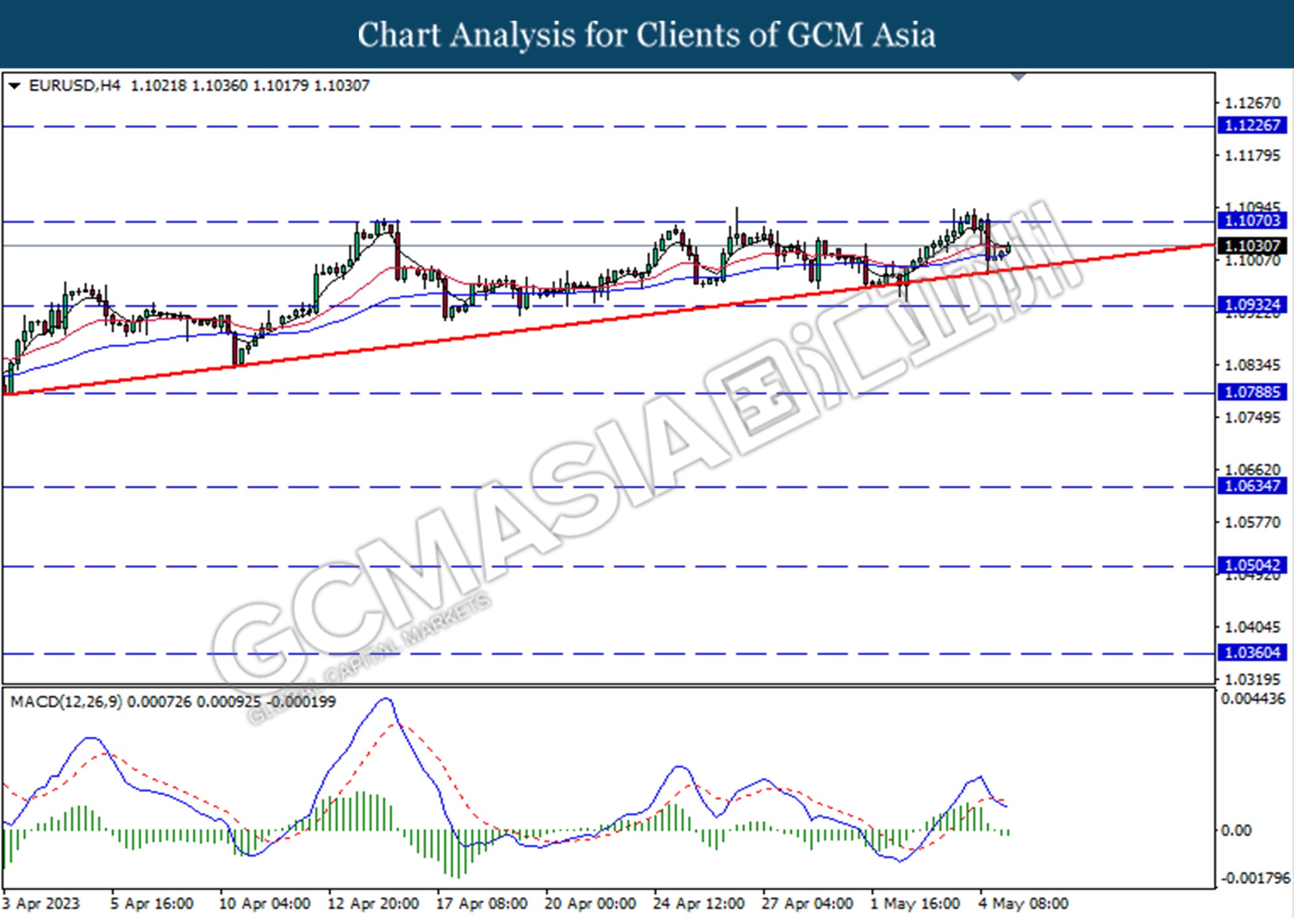1294x924 pixels.
Task: Click the 1.05042 price level label
Action: (1252, 565)
